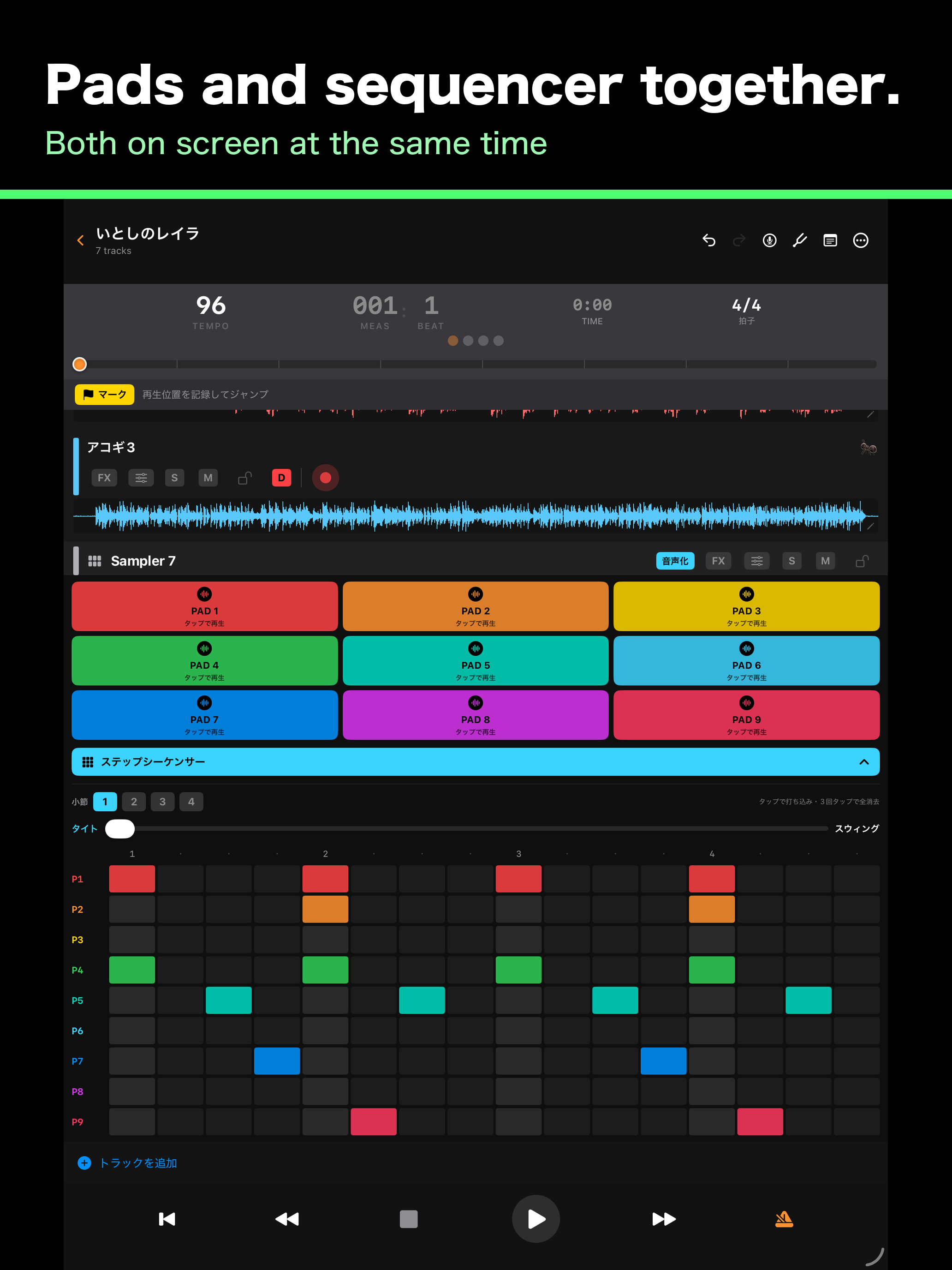Stop playback
Image resolution: width=952 pixels, height=1270 pixels.
pos(409,1218)
